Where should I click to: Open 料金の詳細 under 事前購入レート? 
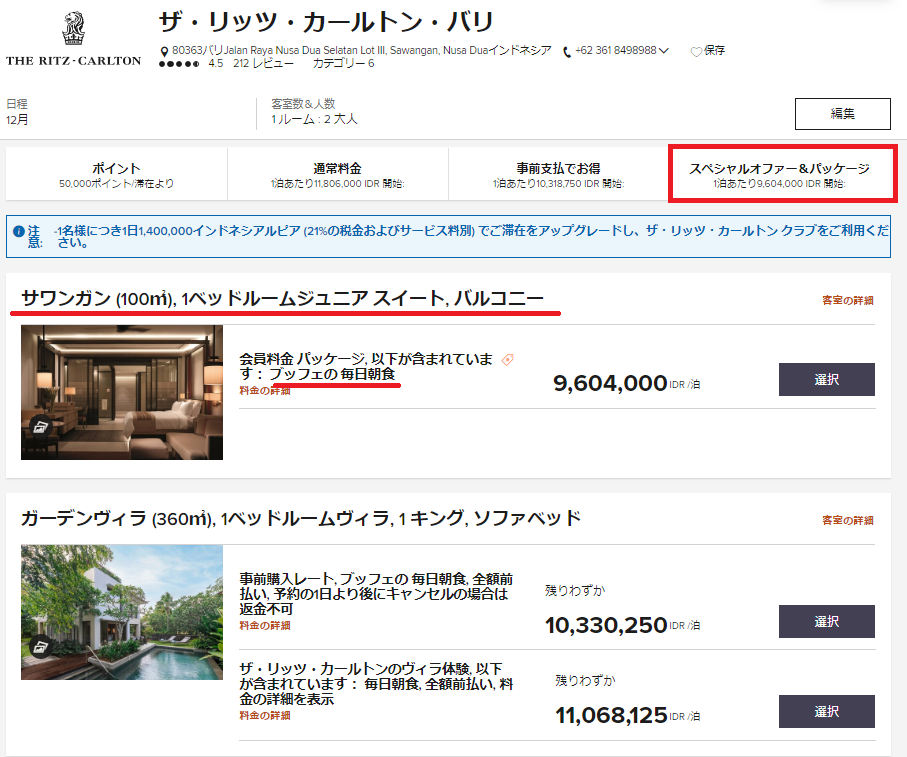(x=265, y=625)
